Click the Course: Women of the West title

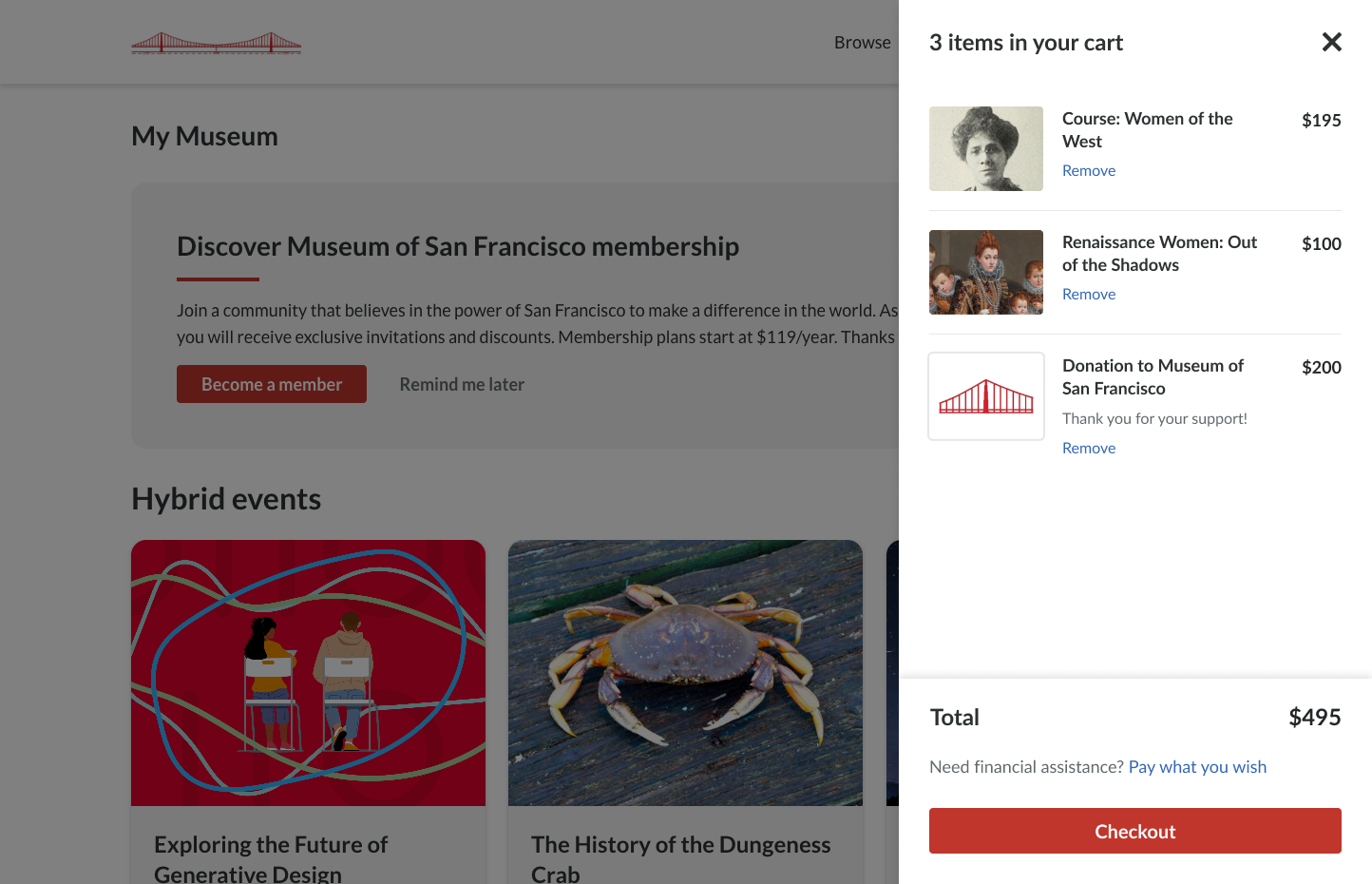pos(1147,129)
